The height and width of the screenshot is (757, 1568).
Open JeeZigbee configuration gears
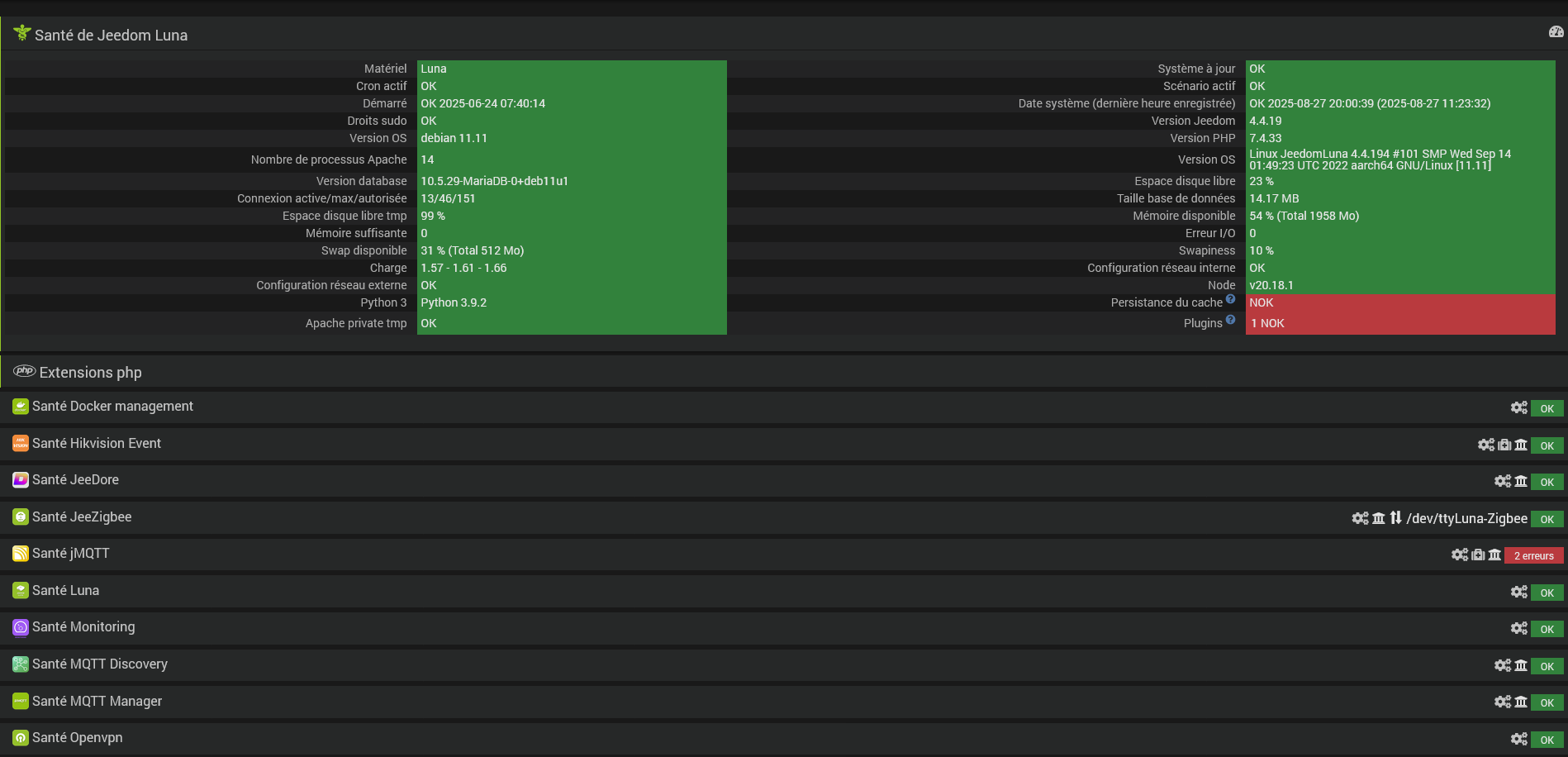pyautogui.click(x=1361, y=518)
